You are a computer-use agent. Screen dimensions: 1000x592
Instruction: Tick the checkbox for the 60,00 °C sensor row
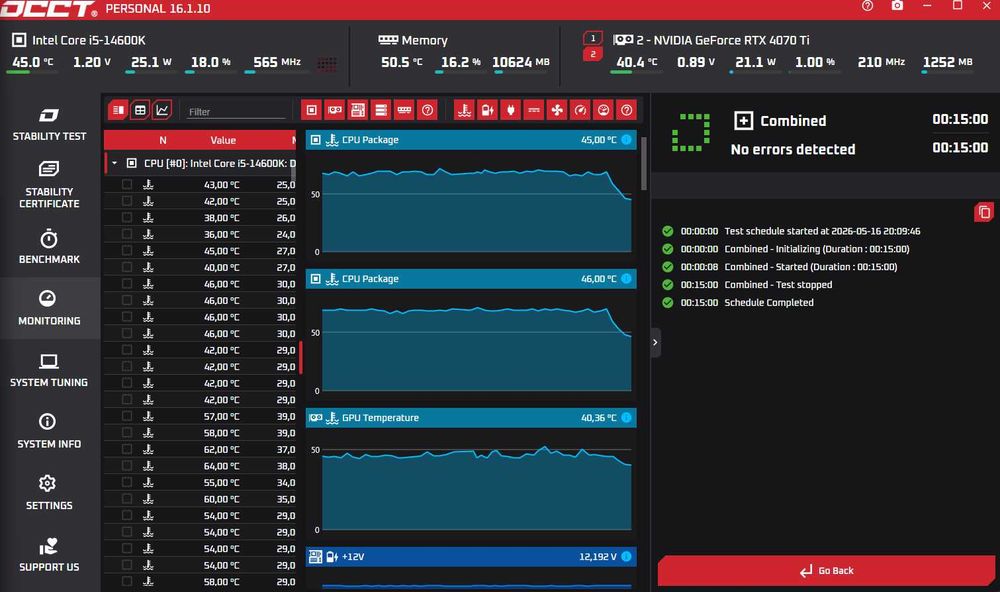(127, 499)
